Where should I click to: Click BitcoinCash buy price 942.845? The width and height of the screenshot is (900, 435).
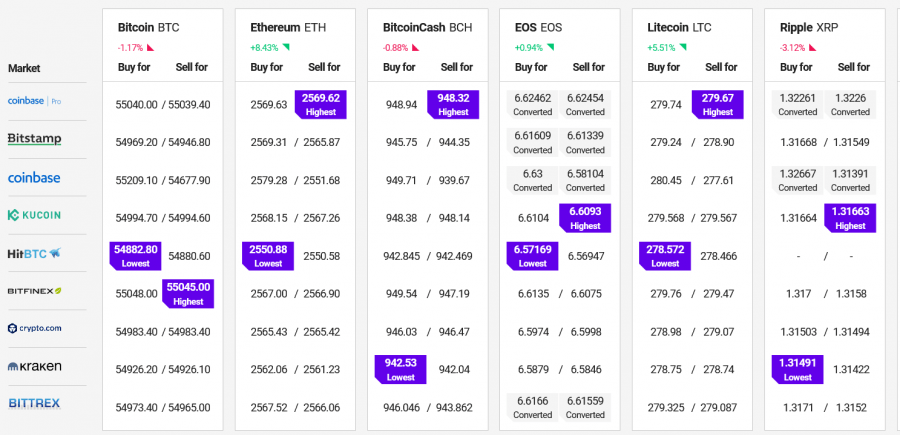[402, 256]
